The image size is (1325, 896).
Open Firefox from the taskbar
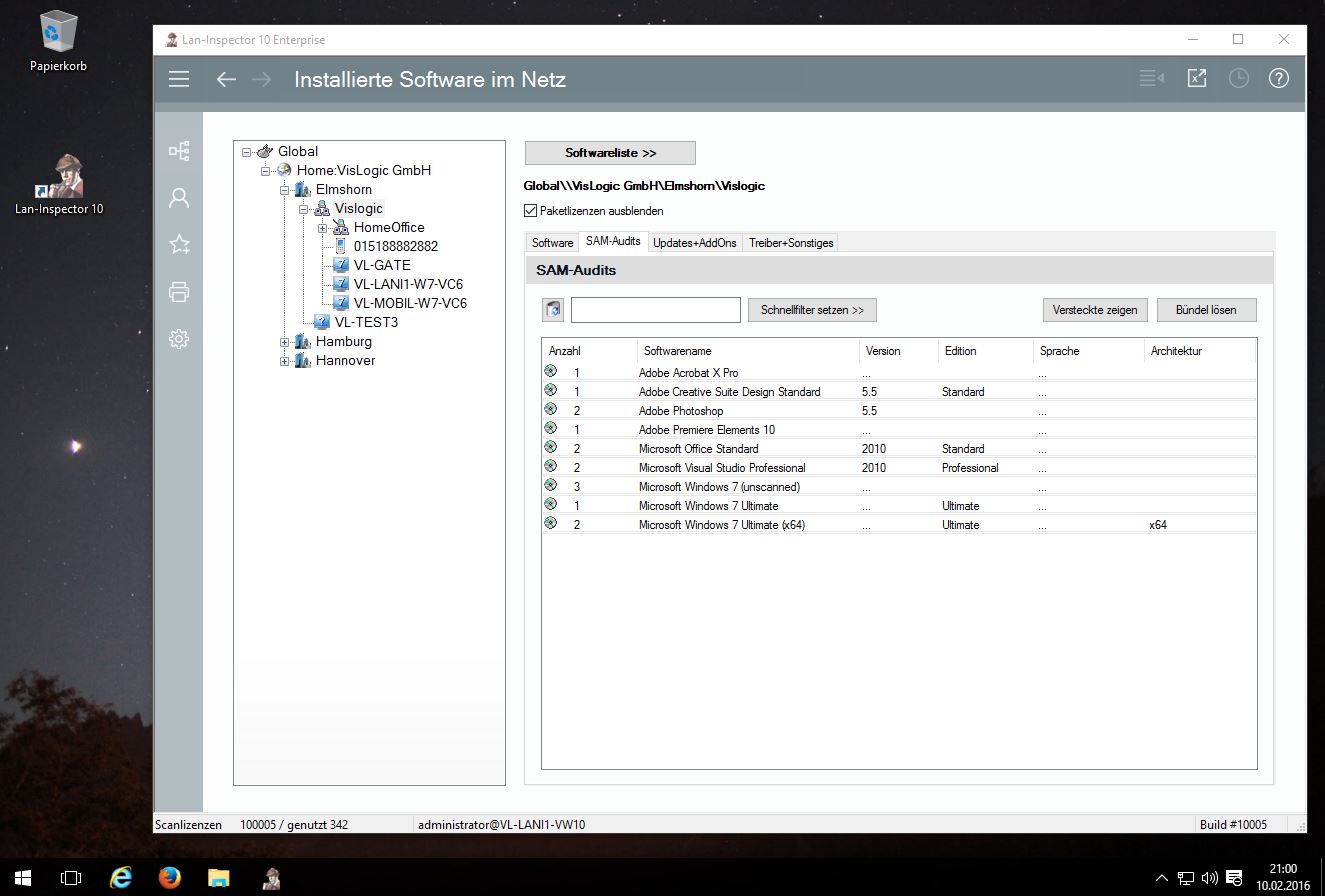(170, 877)
